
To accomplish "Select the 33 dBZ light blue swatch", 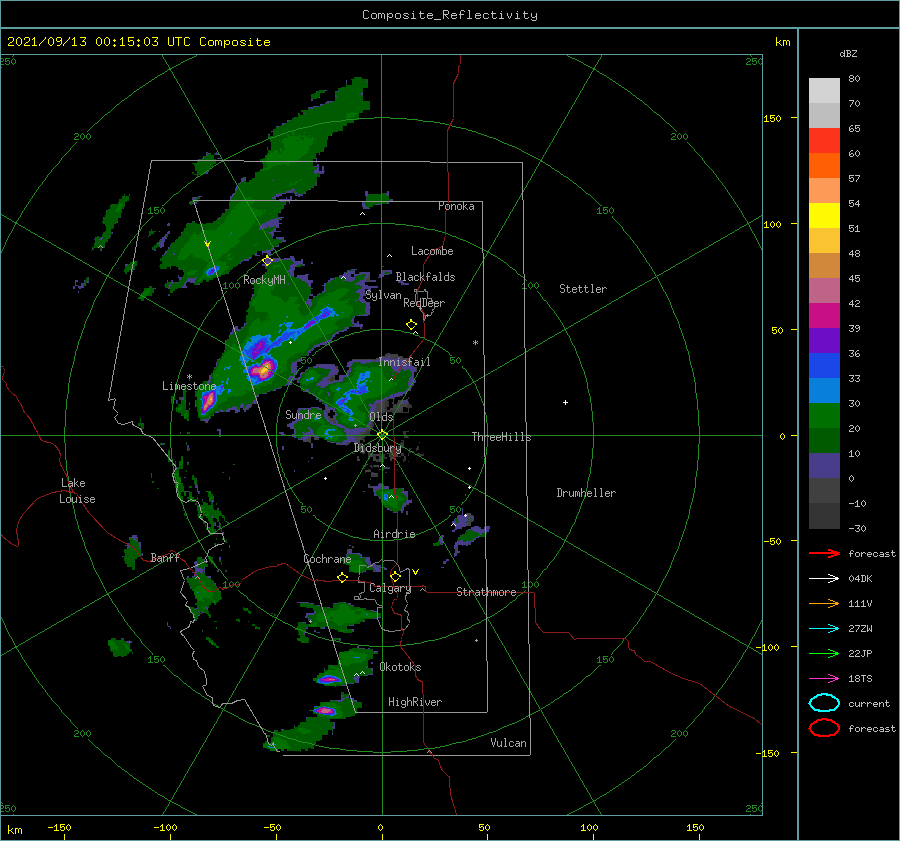I will (x=824, y=390).
